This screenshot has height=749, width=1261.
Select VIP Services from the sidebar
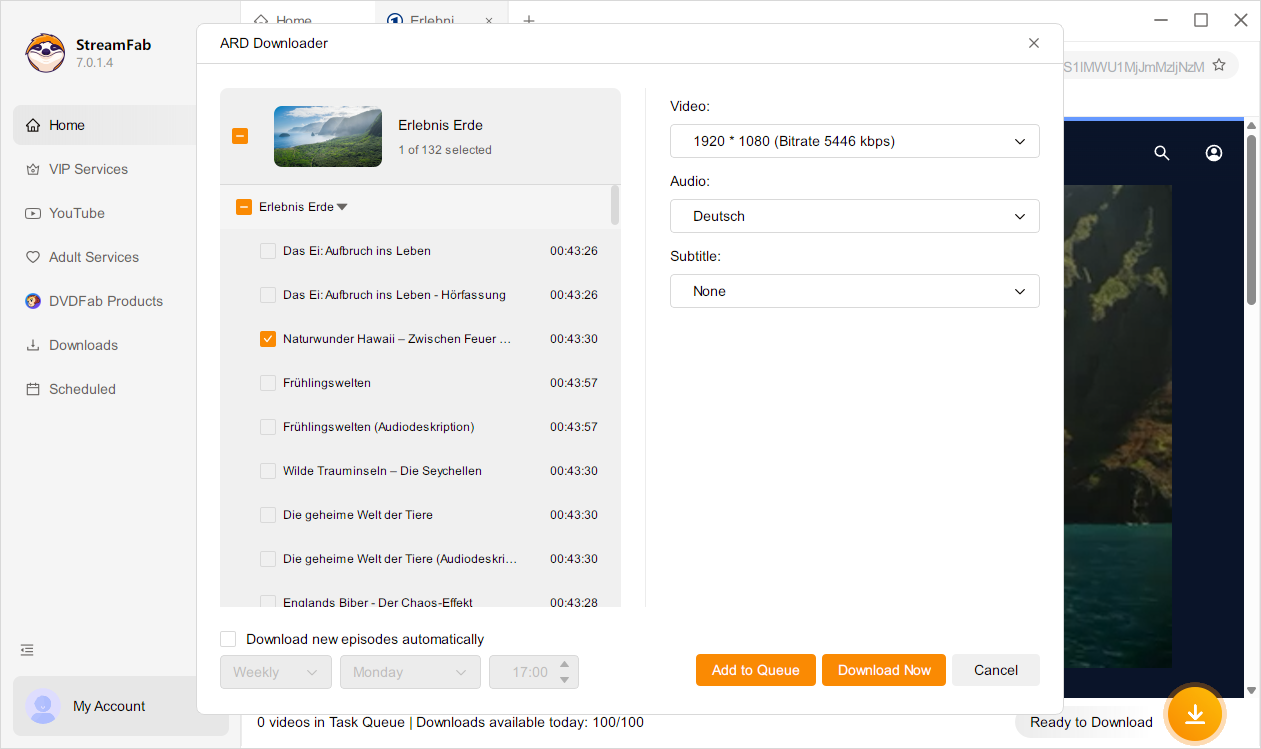pyautogui.click(x=86, y=169)
